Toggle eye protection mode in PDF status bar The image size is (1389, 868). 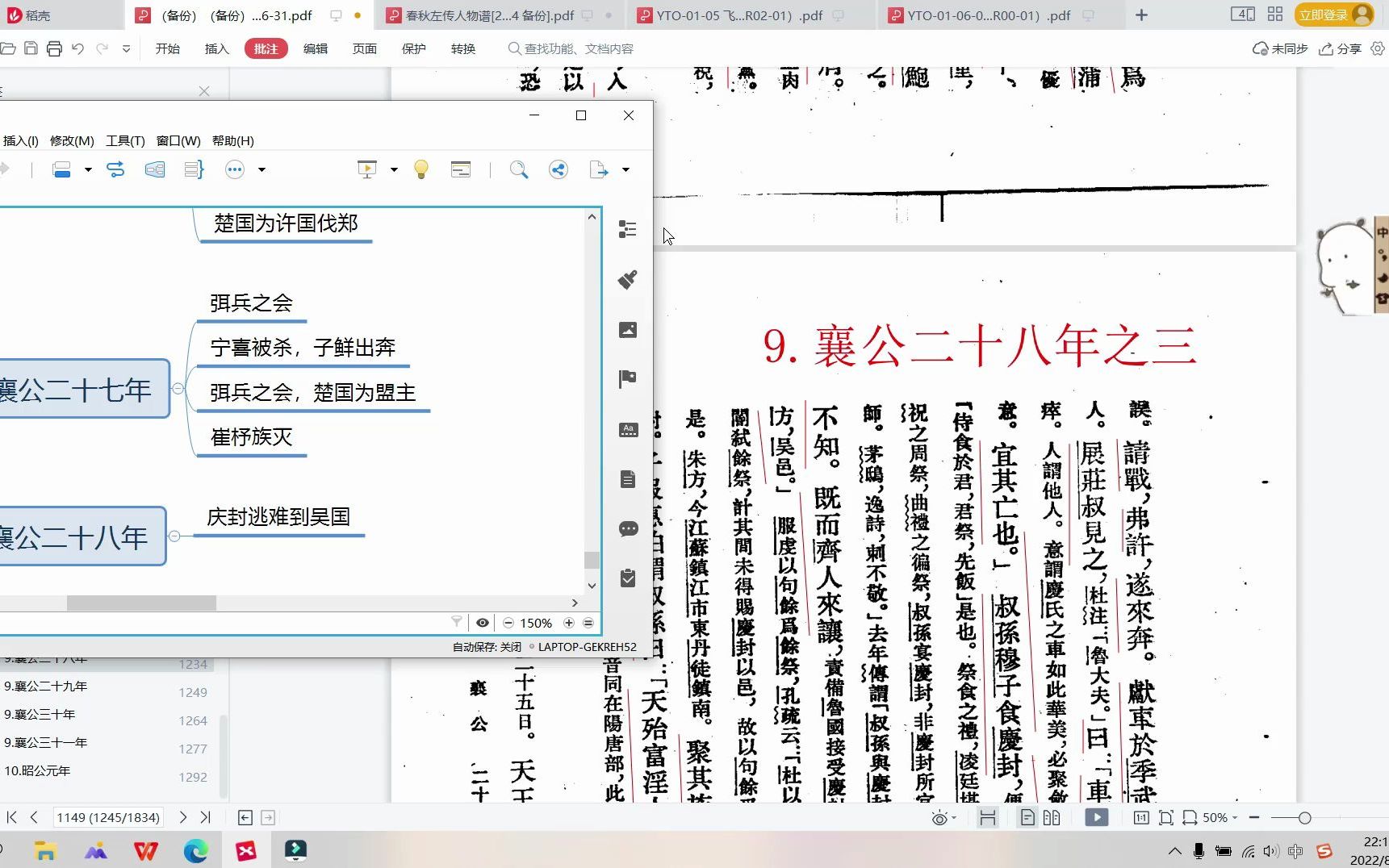coord(939,818)
